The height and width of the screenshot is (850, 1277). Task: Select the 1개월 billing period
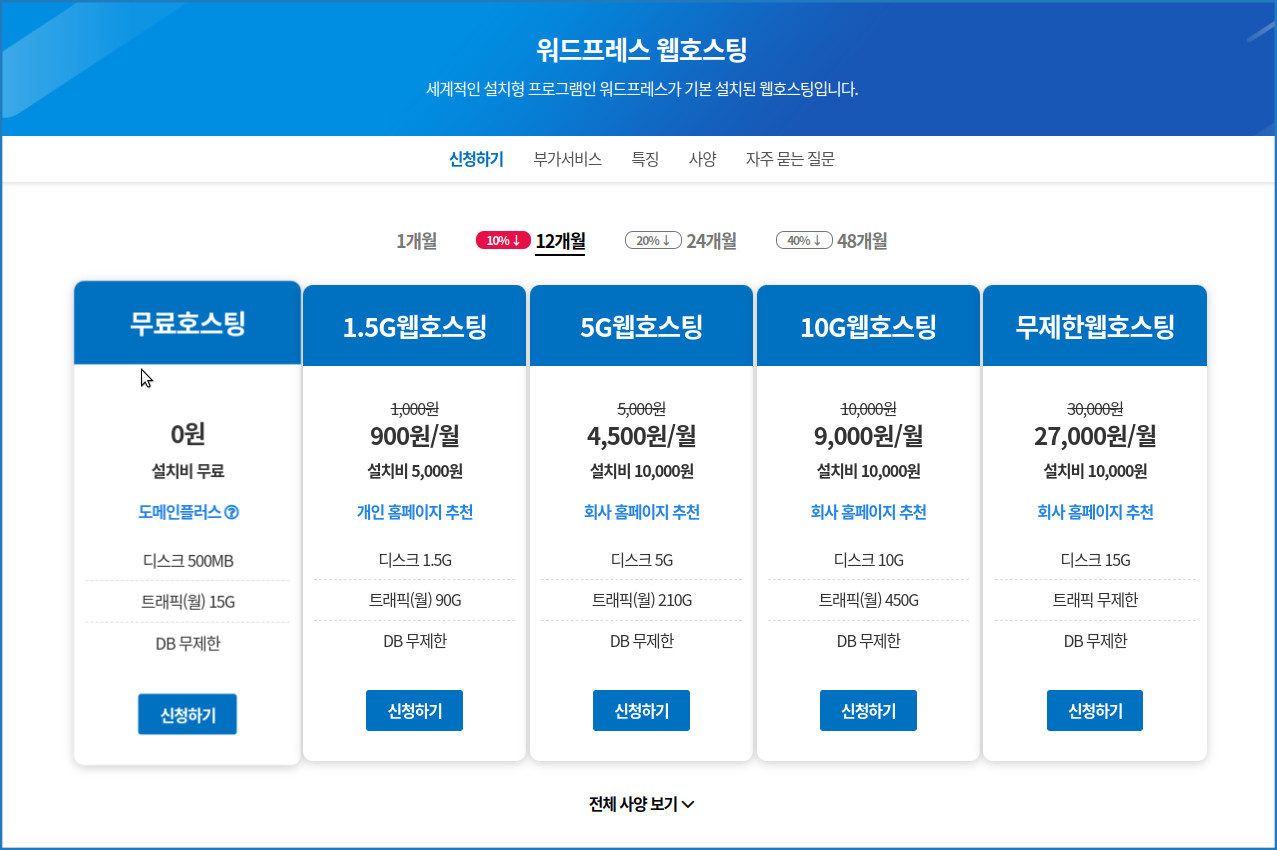coord(416,241)
